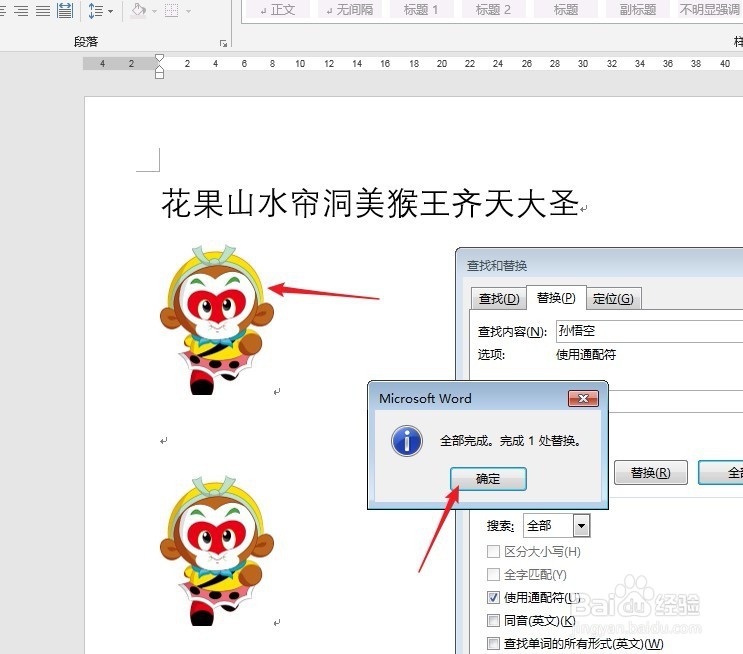Viewport: 743px width, 654px height.
Task: Toggle 同音(英文)(K) checkbox
Action: (x=493, y=620)
